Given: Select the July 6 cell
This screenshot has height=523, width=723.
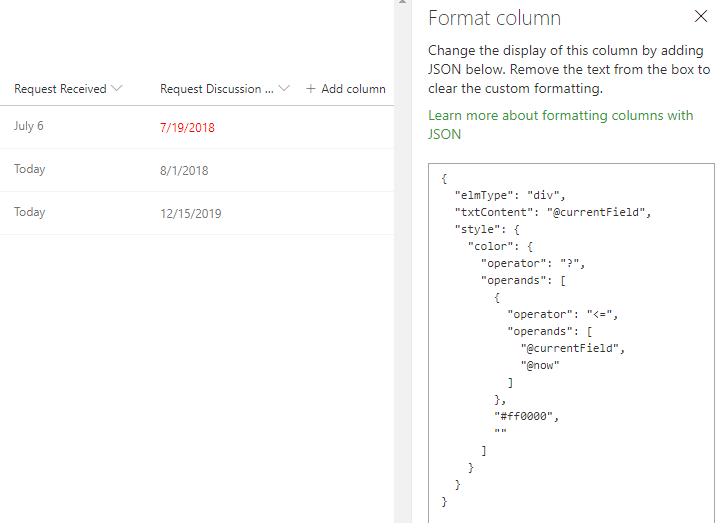Looking at the screenshot, I should [x=29, y=127].
